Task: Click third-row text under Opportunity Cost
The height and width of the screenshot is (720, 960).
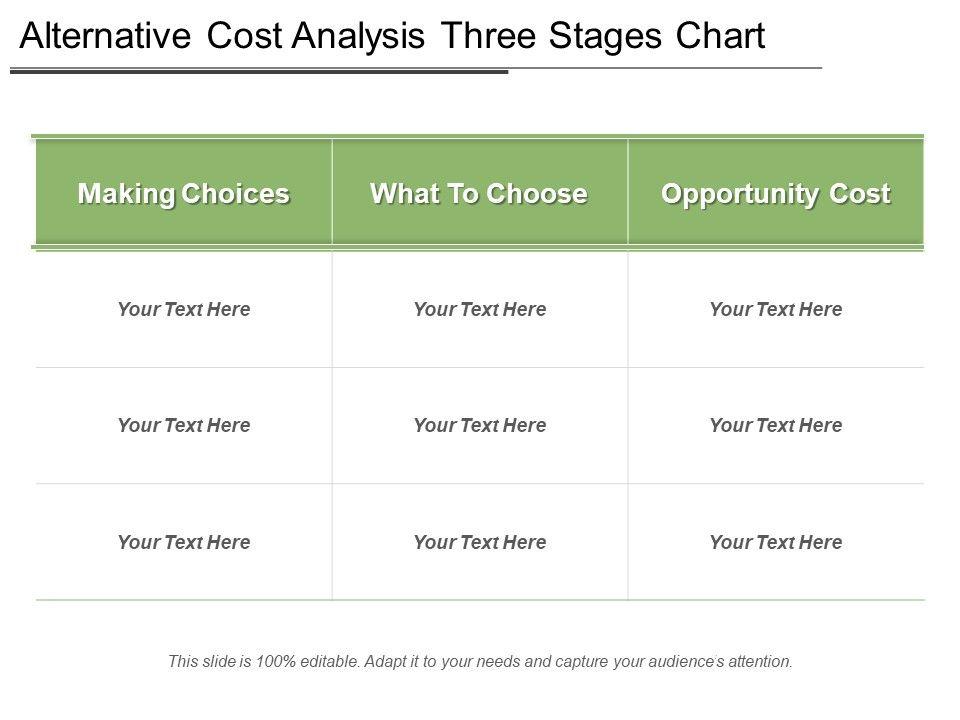Action: click(776, 543)
